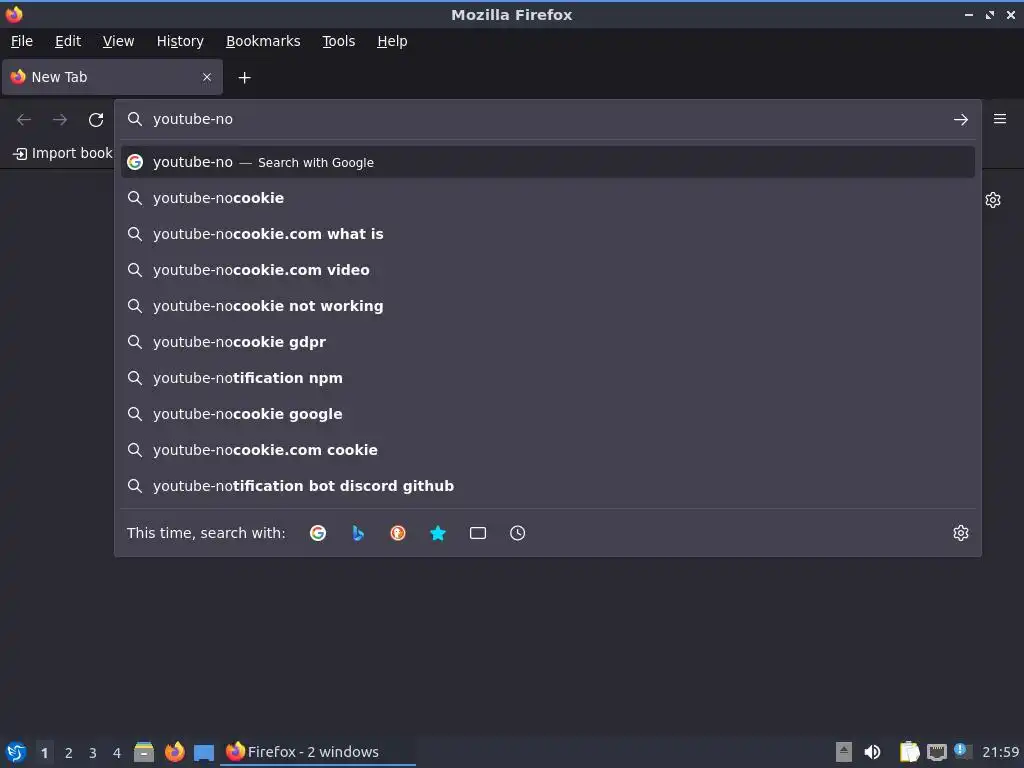Open search settings gear in dropdown
The width and height of the screenshot is (1024, 768).
click(x=961, y=533)
